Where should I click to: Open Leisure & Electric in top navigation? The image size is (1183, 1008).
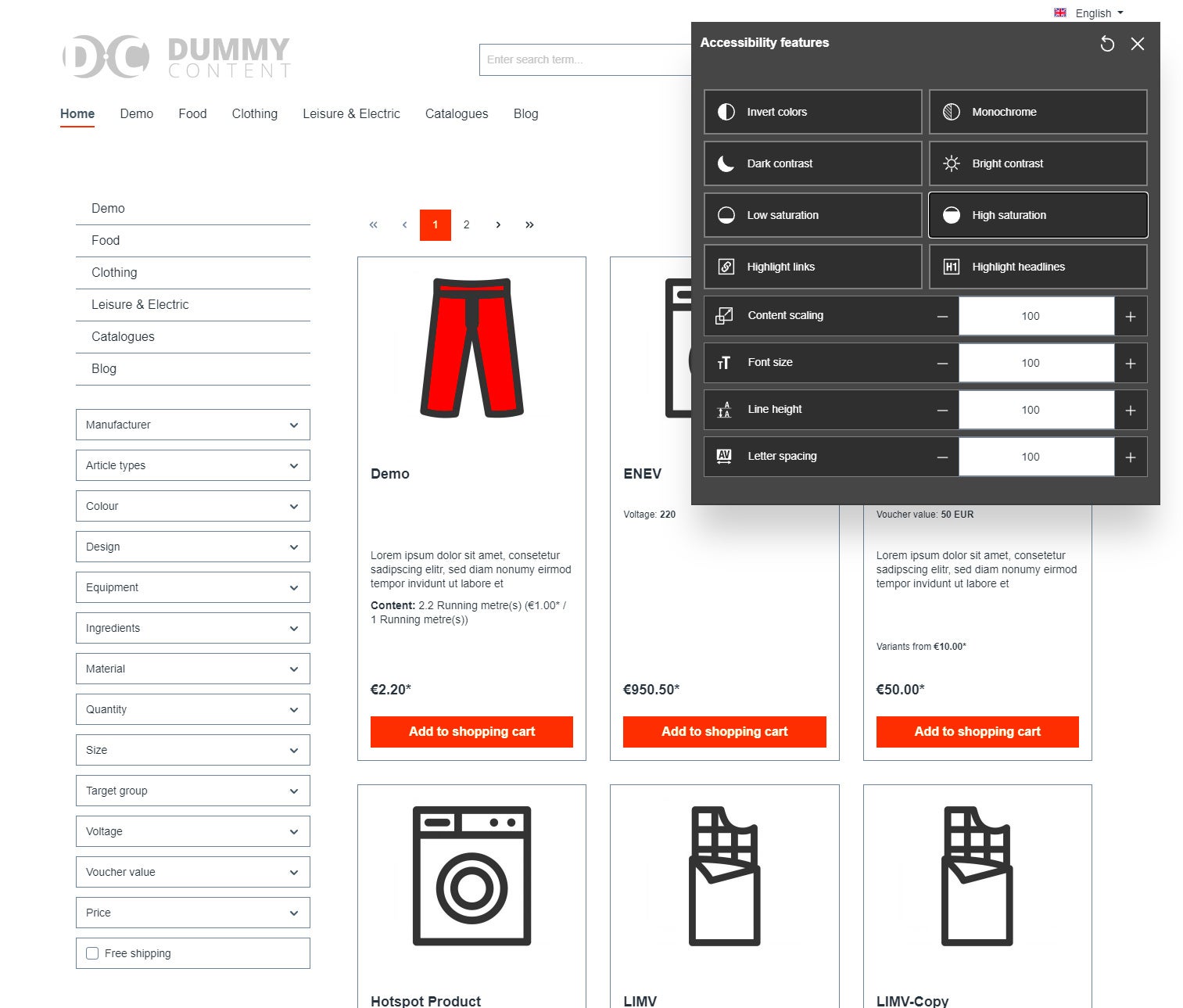pyautogui.click(x=351, y=113)
